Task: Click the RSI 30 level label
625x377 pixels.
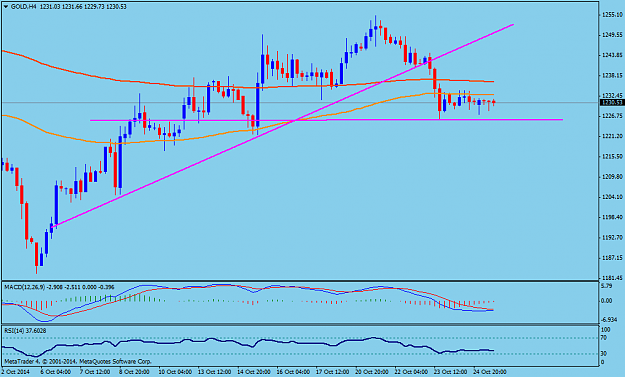Action: coord(603,353)
